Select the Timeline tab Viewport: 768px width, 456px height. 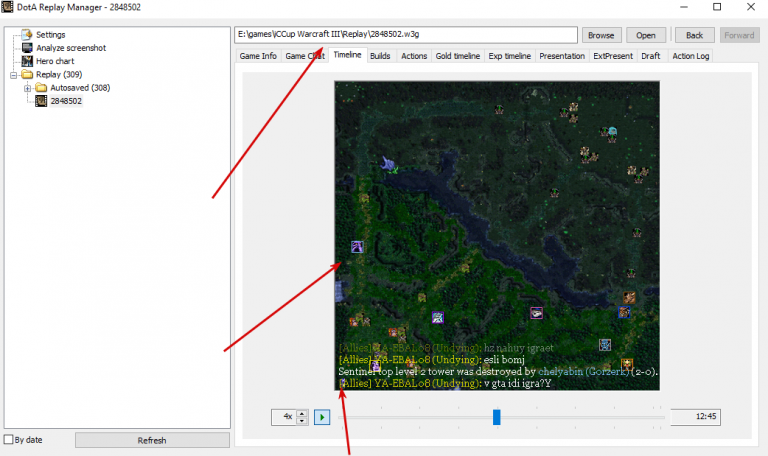347,55
